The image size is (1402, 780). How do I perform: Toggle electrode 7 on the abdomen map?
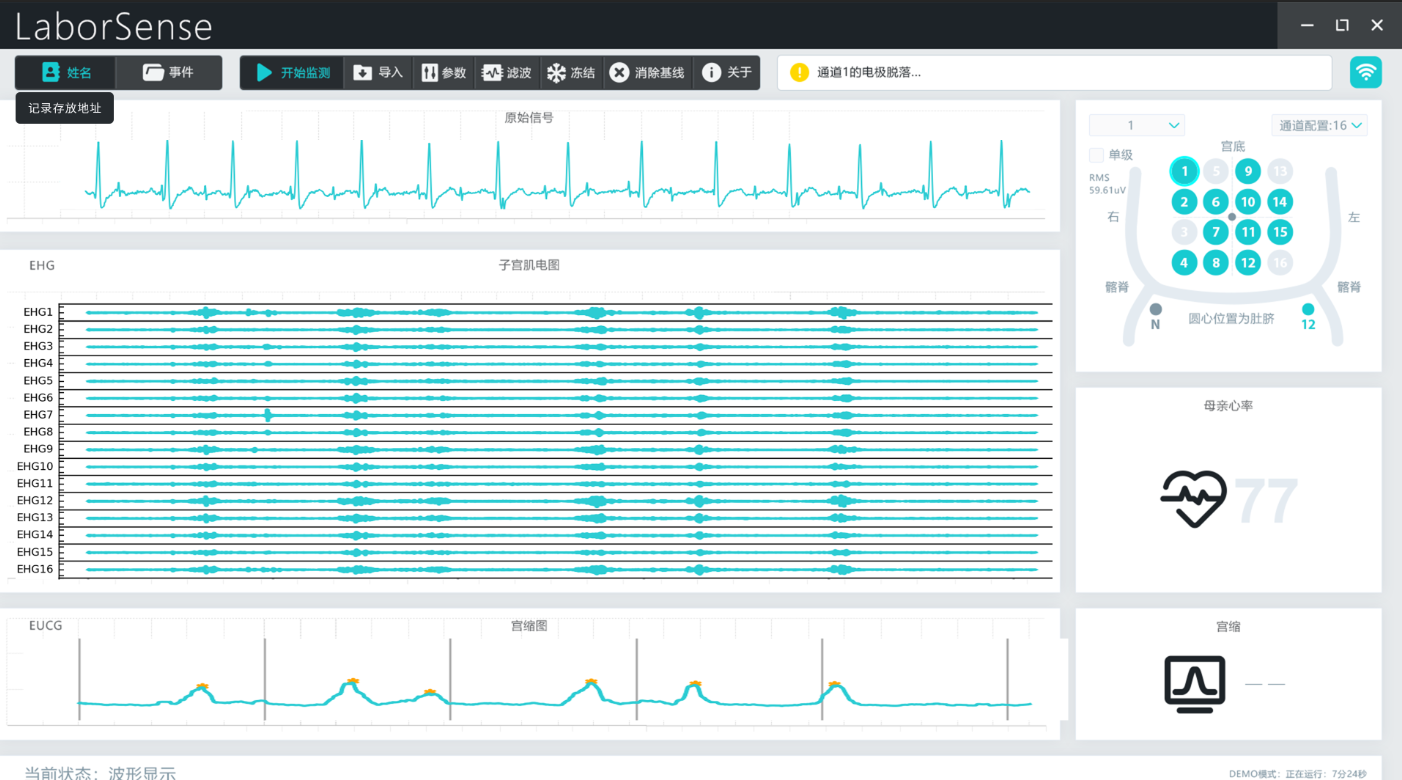coord(1216,232)
